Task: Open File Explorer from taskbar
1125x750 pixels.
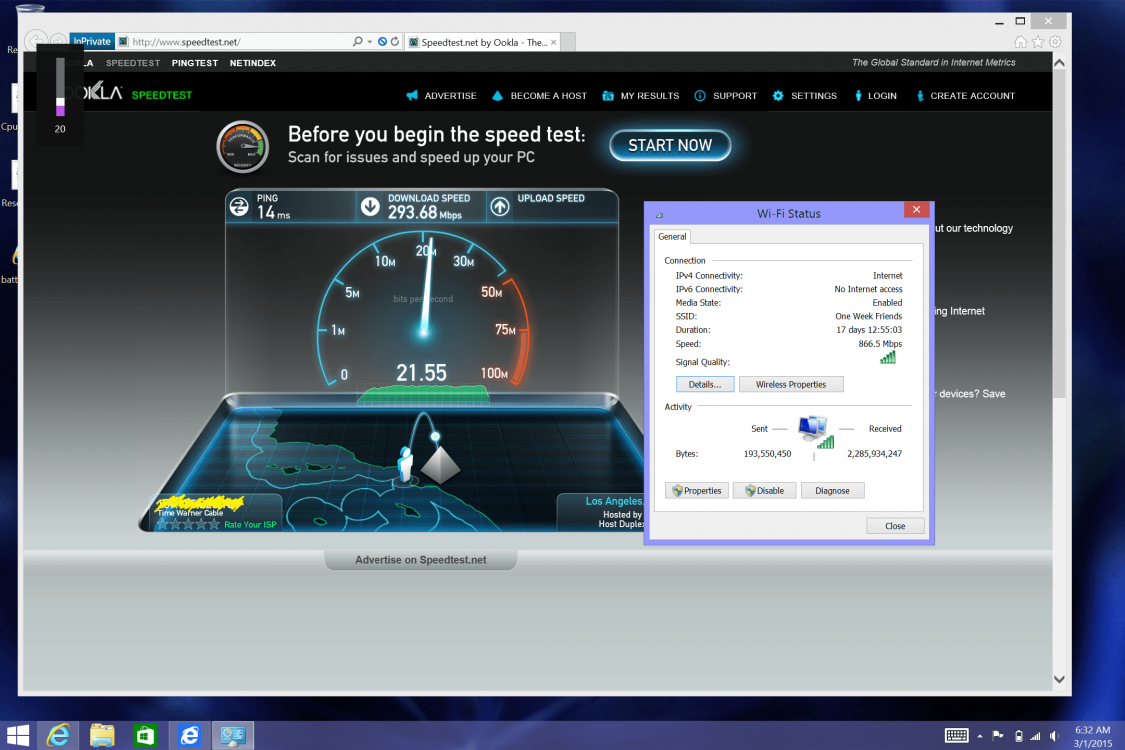Action: coord(103,736)
